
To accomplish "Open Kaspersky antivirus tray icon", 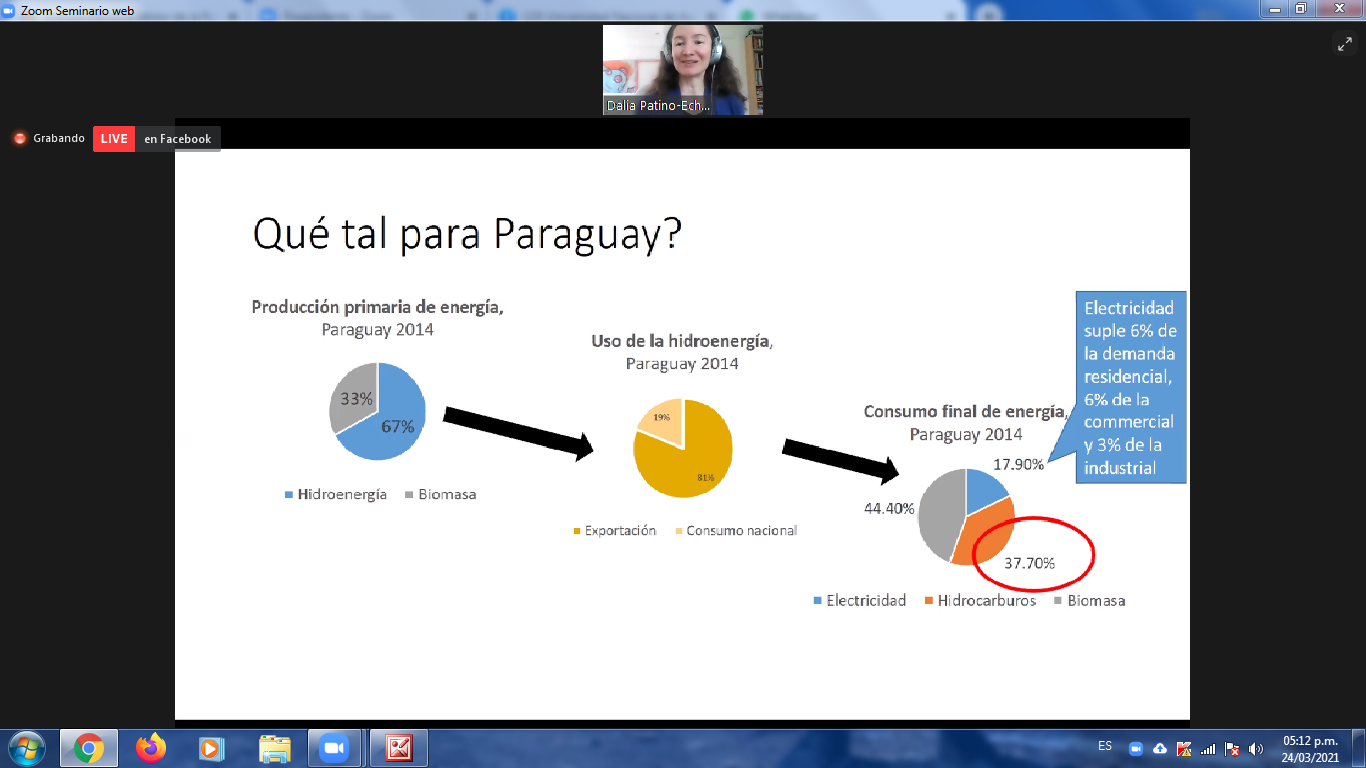I will click(1184, 749).
